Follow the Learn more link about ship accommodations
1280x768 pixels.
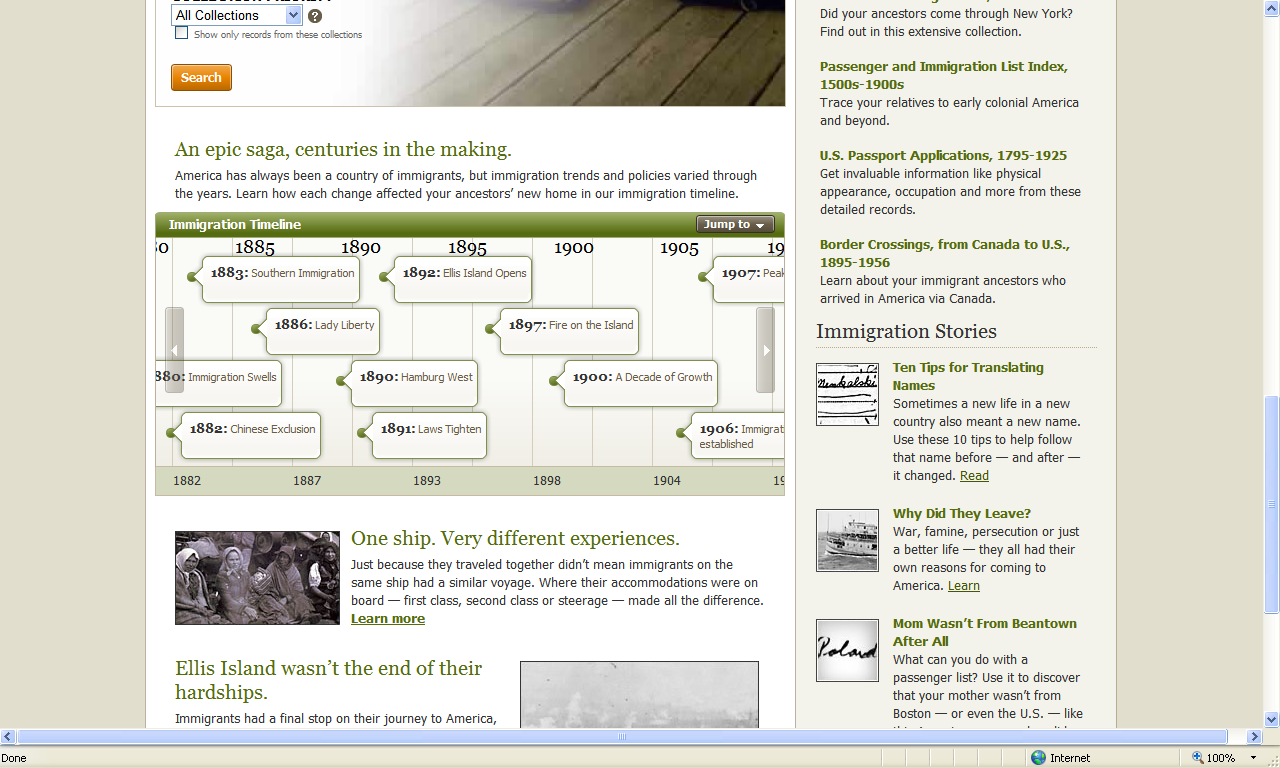387,618
